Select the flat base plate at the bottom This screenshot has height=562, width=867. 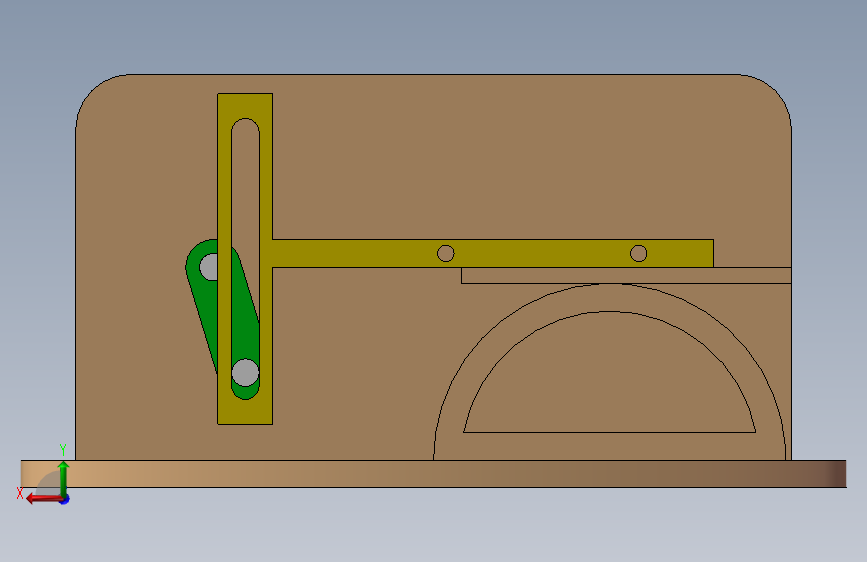[x=434, y=473]
